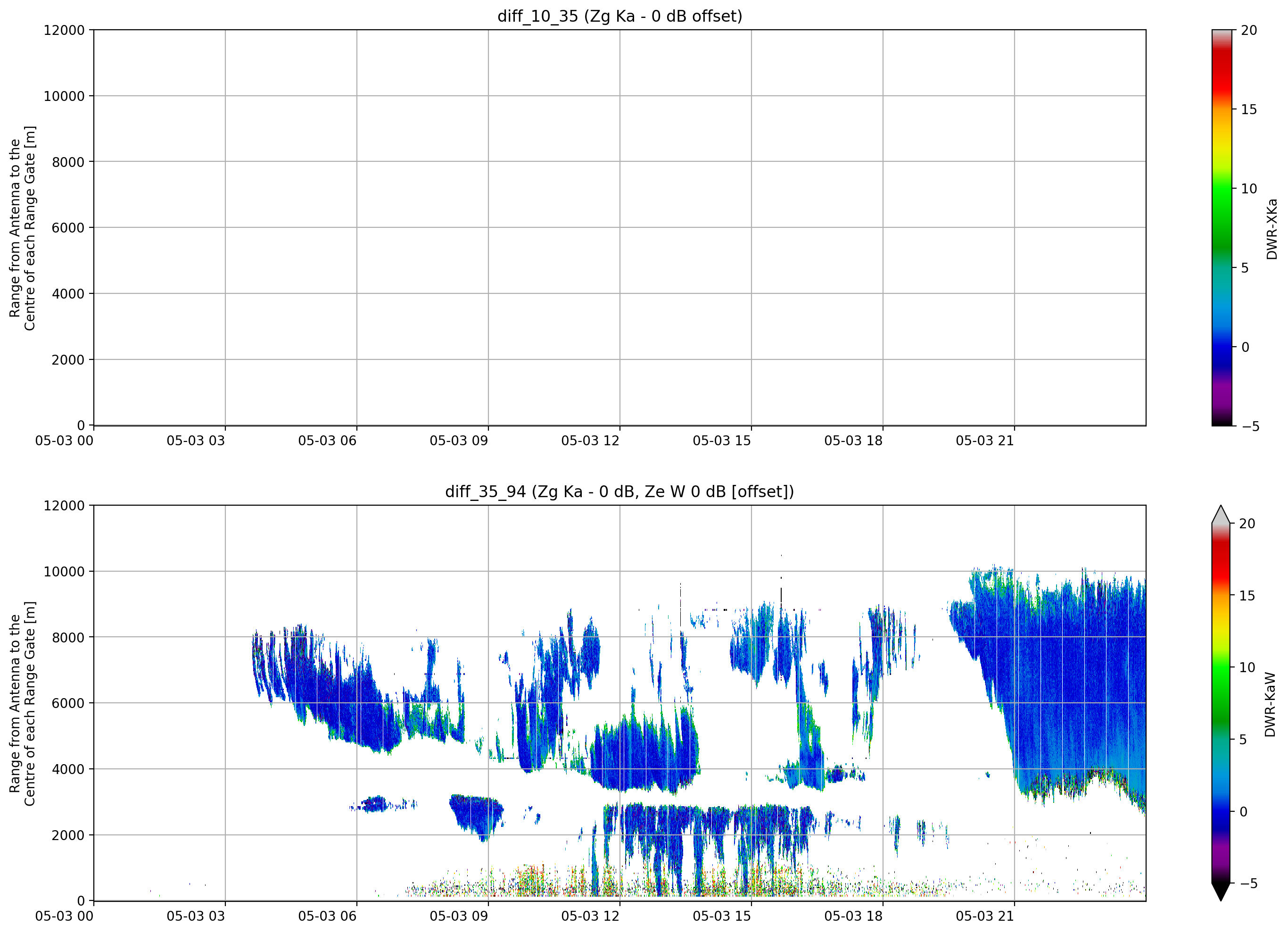Click the 10000 y-tick label on diff_35_94 plot

(64, 572)
